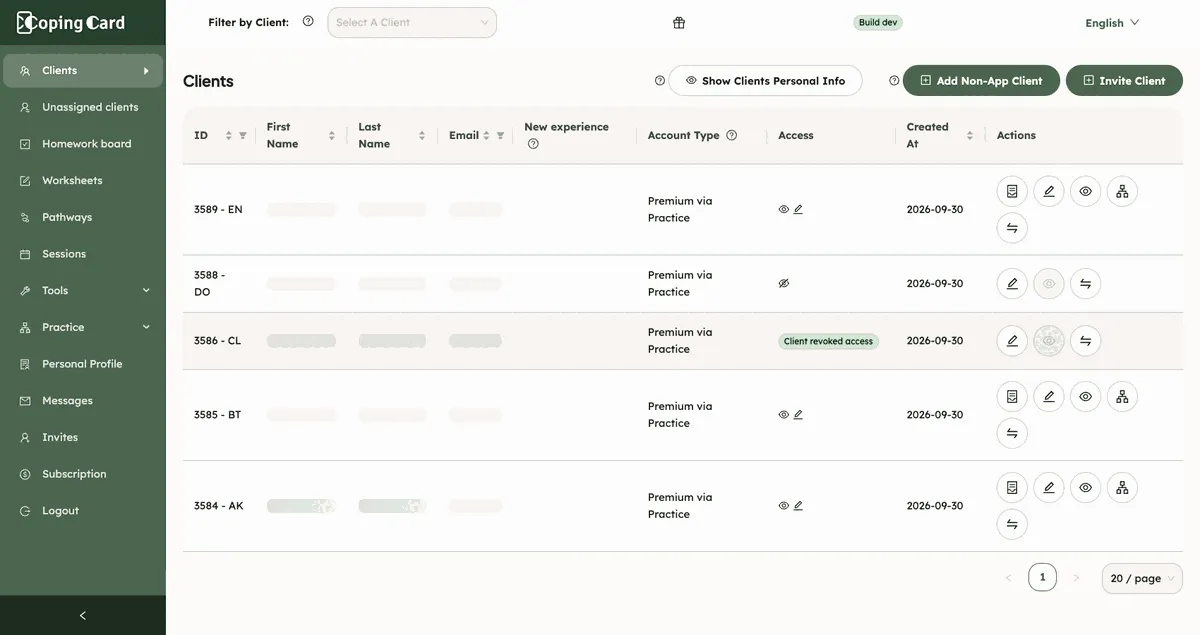Open hierarchy diagram action for client 3585 - BT
This screenshot has width=1200, height=635.
click(1122, 396)
